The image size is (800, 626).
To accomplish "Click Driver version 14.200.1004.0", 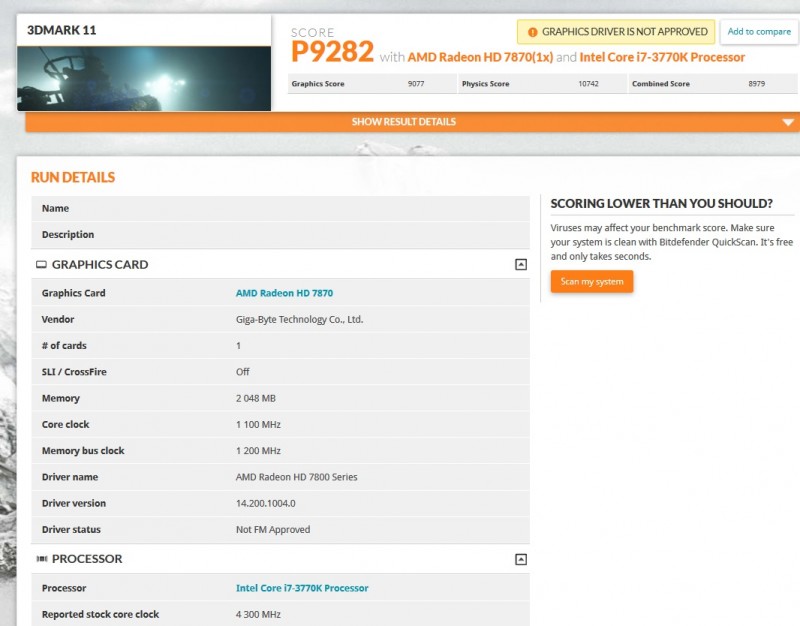I will point(265,503).
